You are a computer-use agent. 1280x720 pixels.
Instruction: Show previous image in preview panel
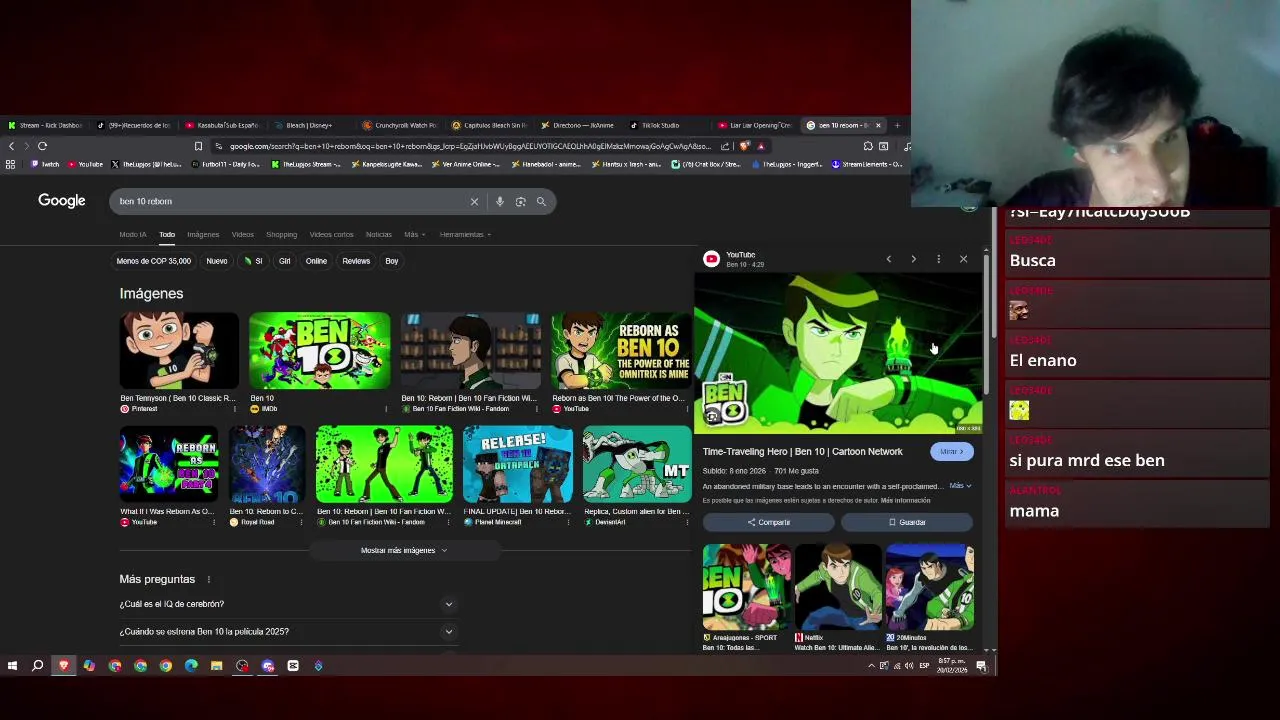coord(888,259)
